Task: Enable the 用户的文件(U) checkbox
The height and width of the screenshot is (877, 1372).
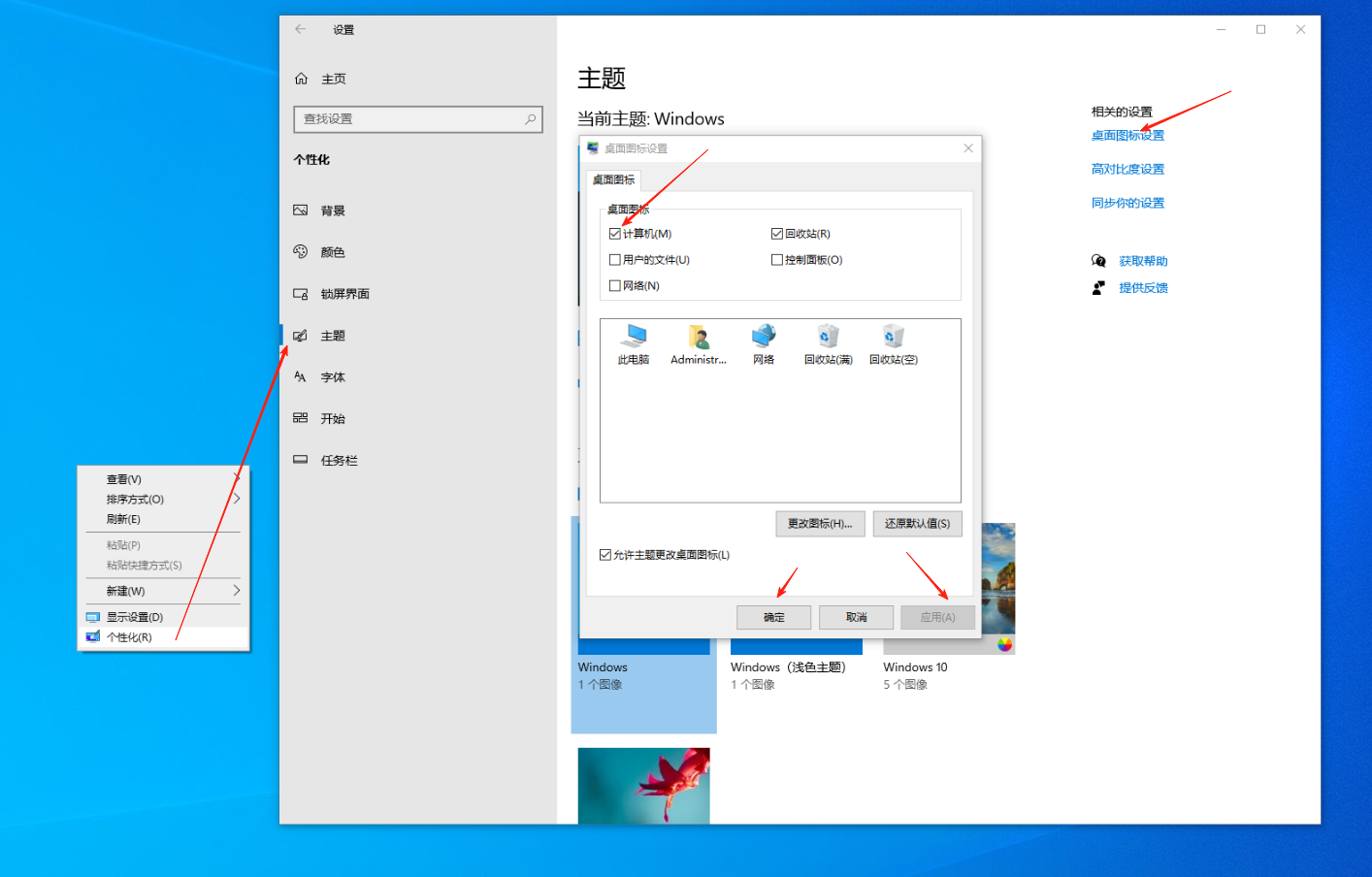Action: [615, 260]
